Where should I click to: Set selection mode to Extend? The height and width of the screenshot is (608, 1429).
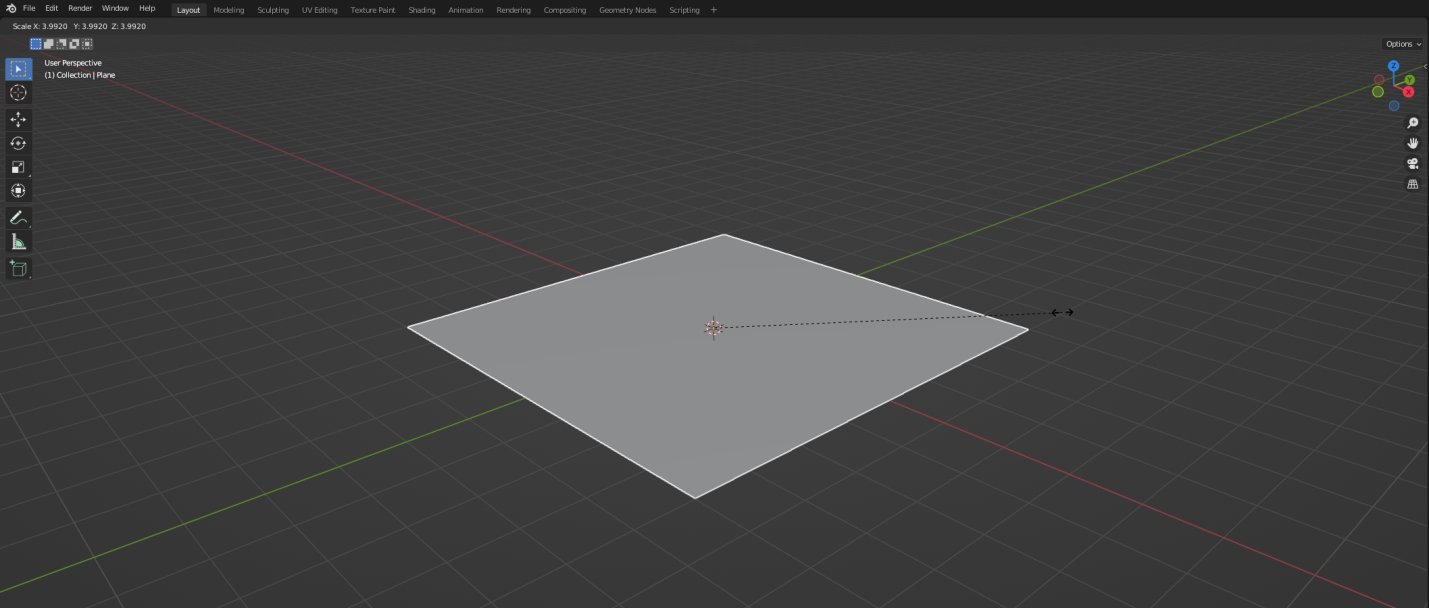[48, 44]
